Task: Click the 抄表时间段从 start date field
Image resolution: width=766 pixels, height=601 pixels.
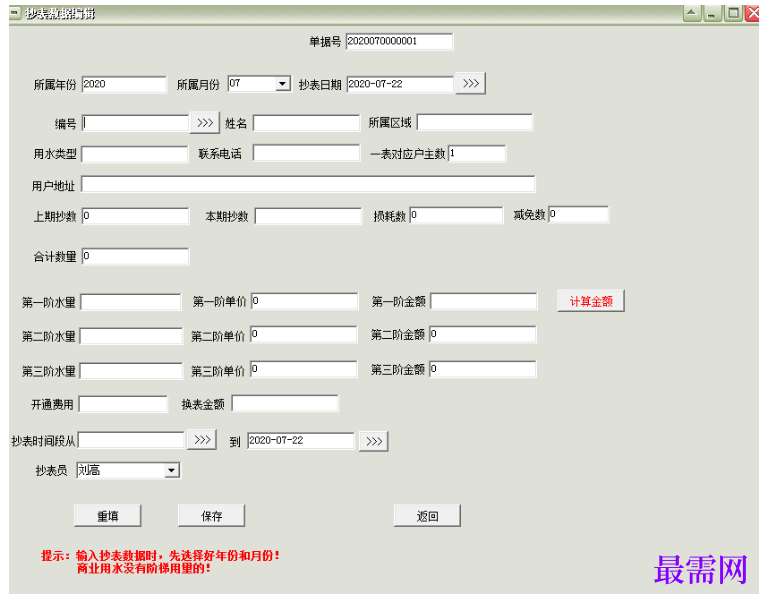Action: (131, 440)
